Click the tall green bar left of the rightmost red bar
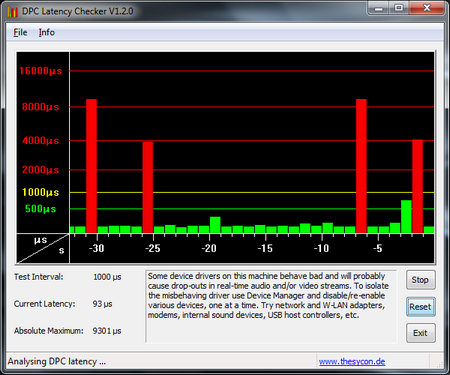 pyautogui.click(x=406, y=217)
